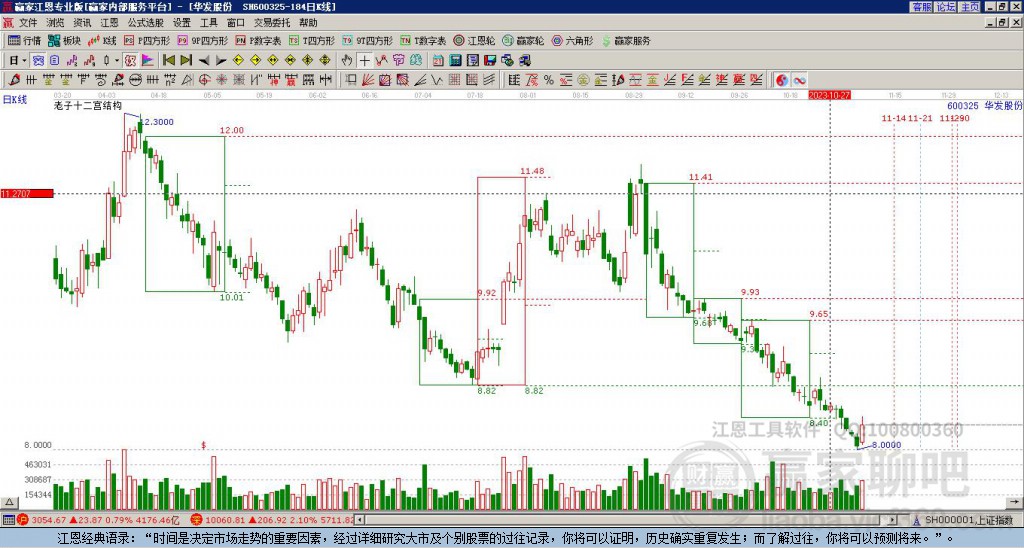Click the 3054.67 index value in status bar
1024x548 pixels.
tap(49, 520)
